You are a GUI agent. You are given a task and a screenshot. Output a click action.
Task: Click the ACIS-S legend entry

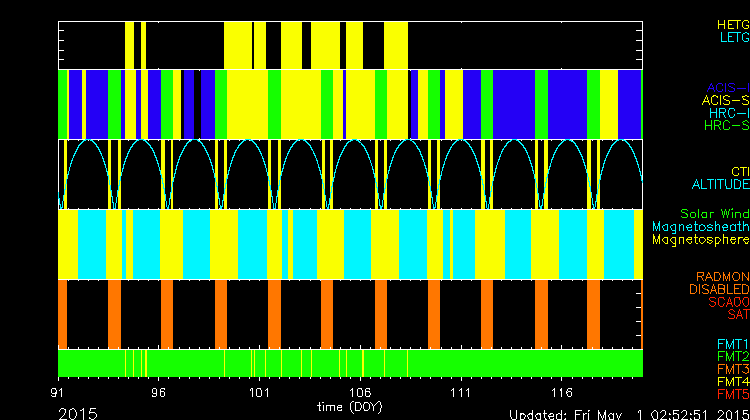click(x=725, y=101)
